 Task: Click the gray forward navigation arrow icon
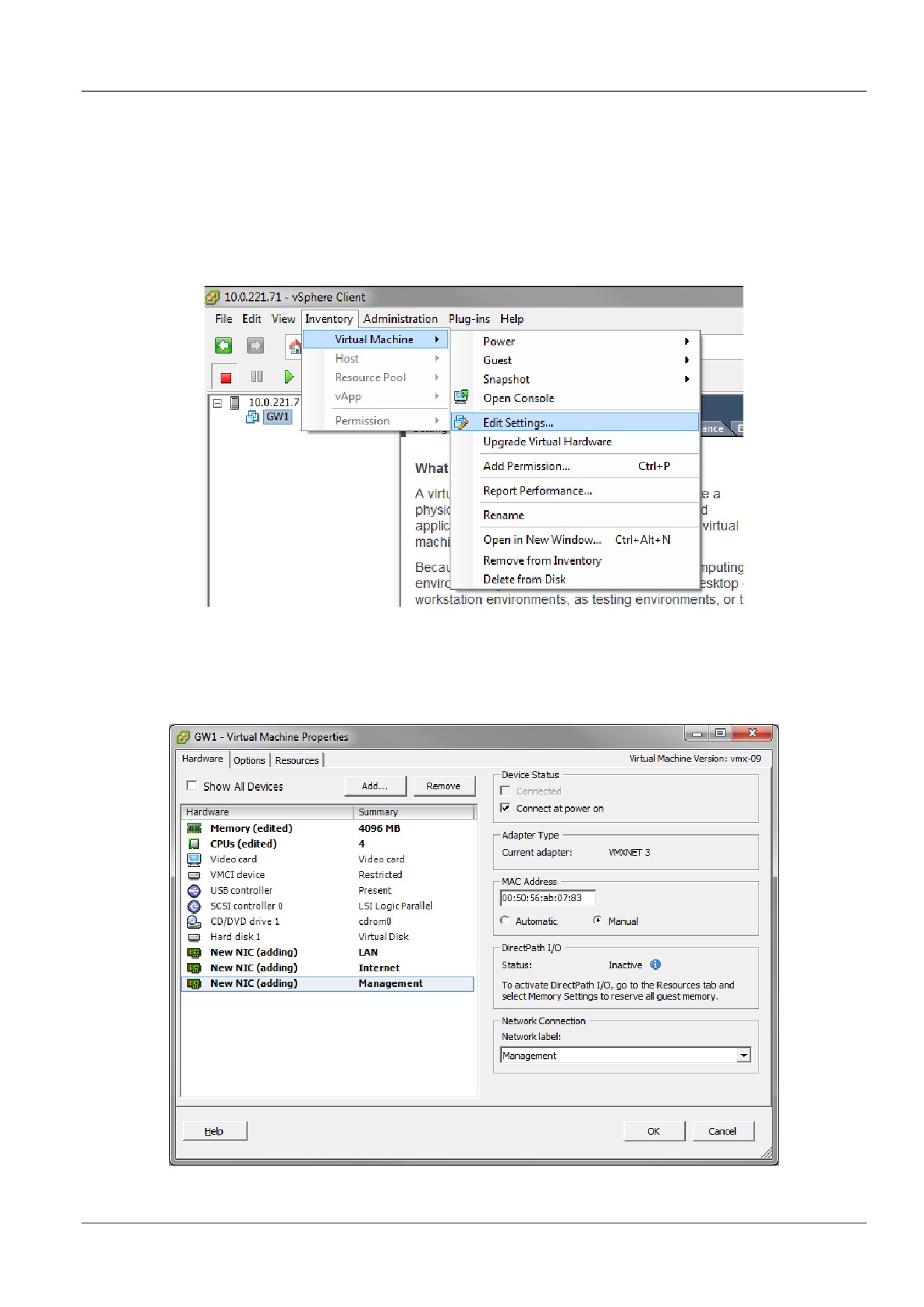(255, 345)
